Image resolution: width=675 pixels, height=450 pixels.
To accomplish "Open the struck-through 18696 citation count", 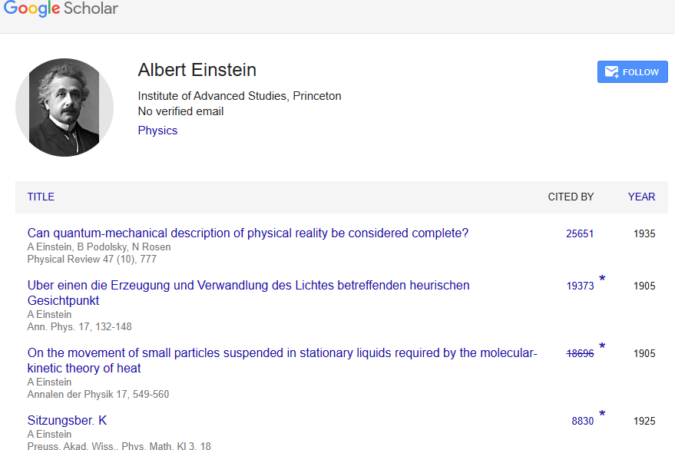I will point(580,354).
